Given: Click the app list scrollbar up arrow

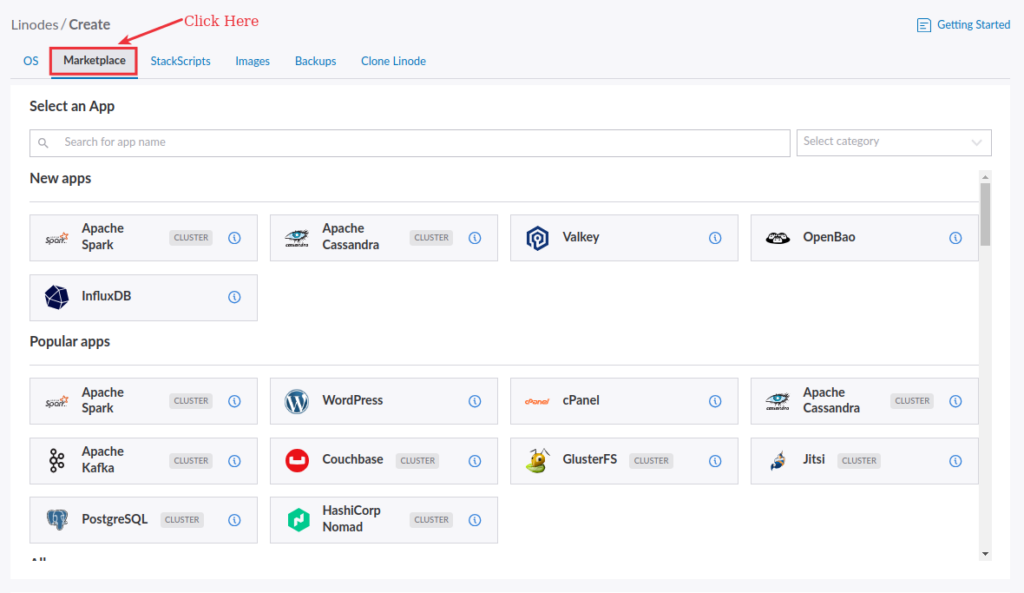Looking at the screenshot, I should pos(985,177).
